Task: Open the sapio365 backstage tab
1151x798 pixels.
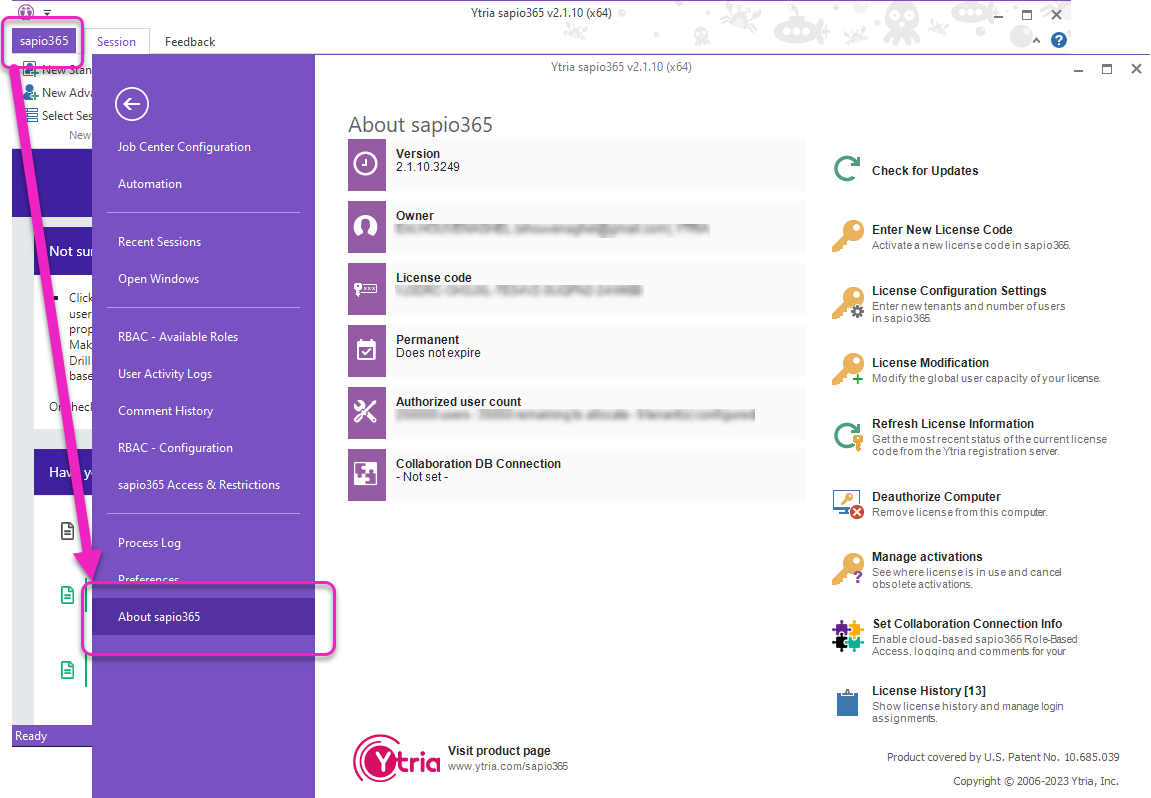Action: coord(44,41)
